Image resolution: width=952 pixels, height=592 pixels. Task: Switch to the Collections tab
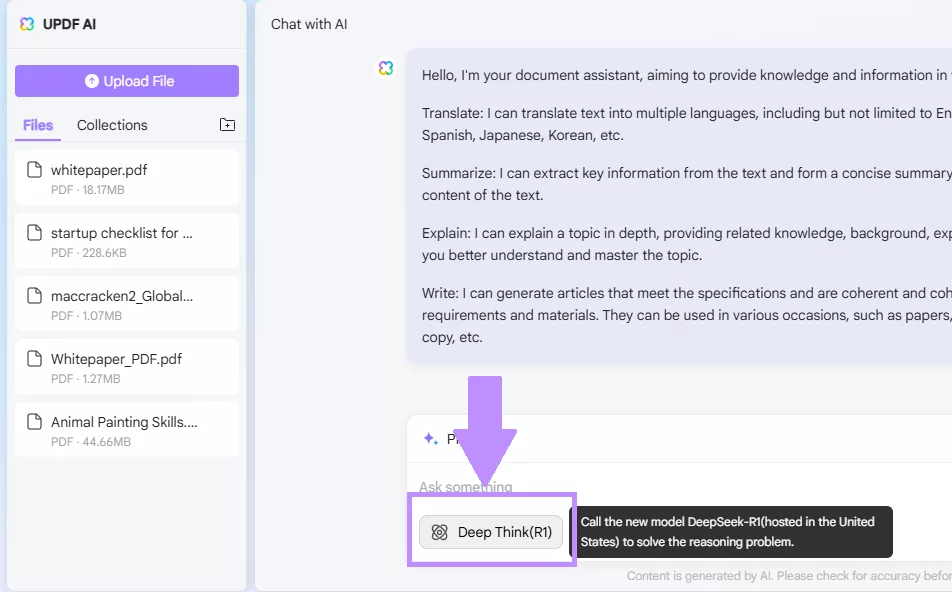click(112, 125)
